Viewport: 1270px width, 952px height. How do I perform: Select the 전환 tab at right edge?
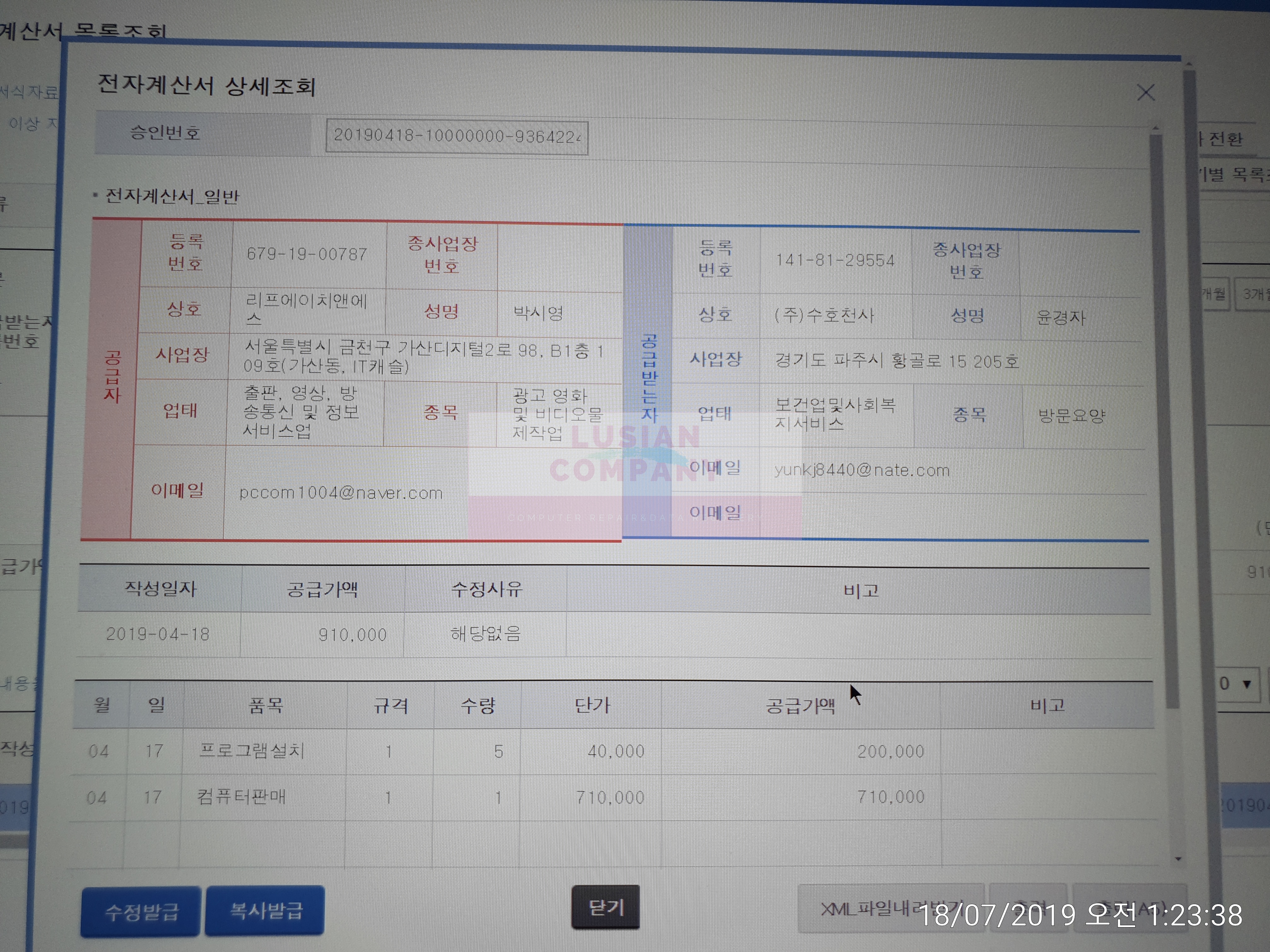click(x=1226, y=139)
